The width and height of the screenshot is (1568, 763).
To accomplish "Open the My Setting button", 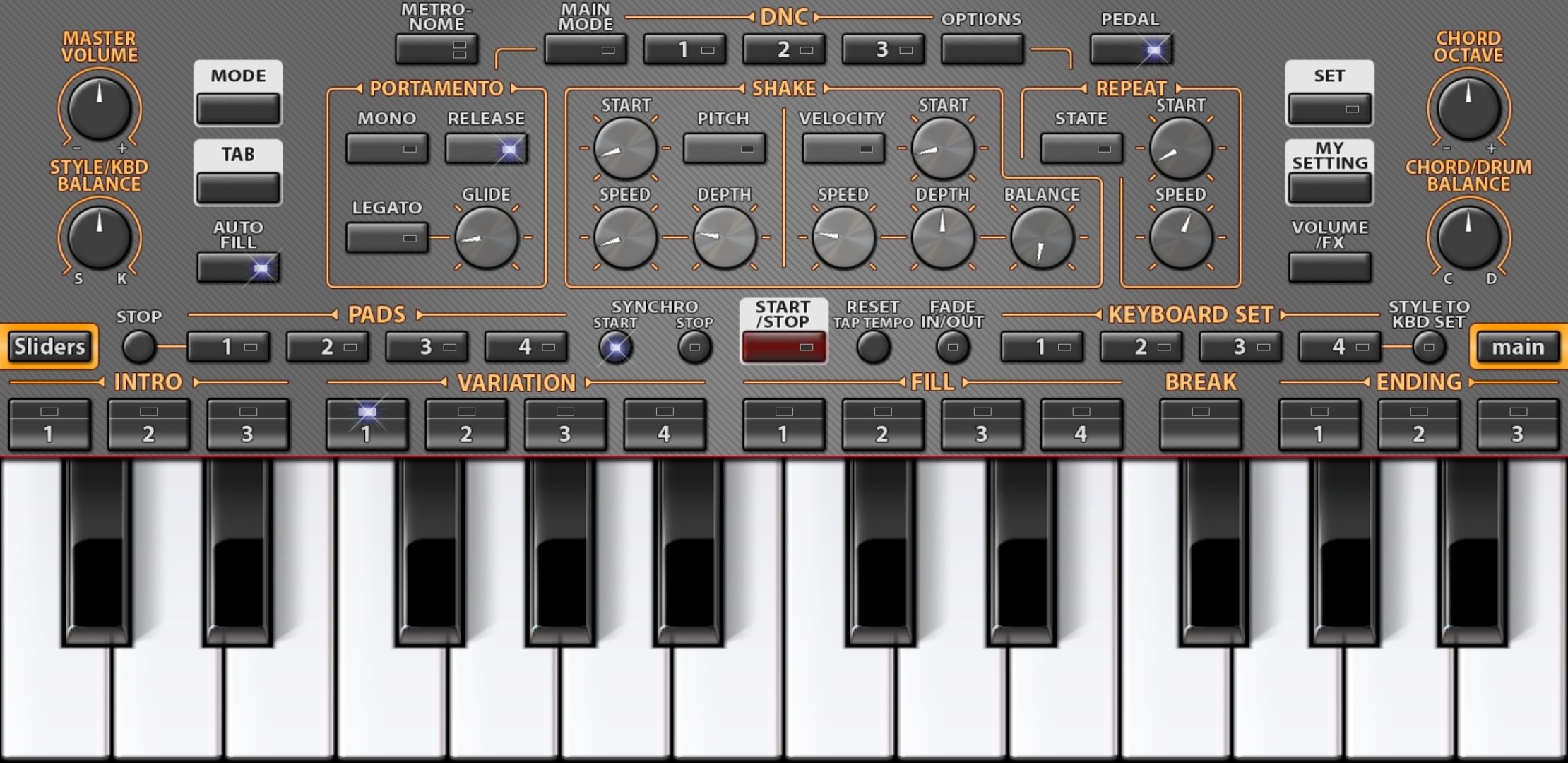I will coord(1329,188).
